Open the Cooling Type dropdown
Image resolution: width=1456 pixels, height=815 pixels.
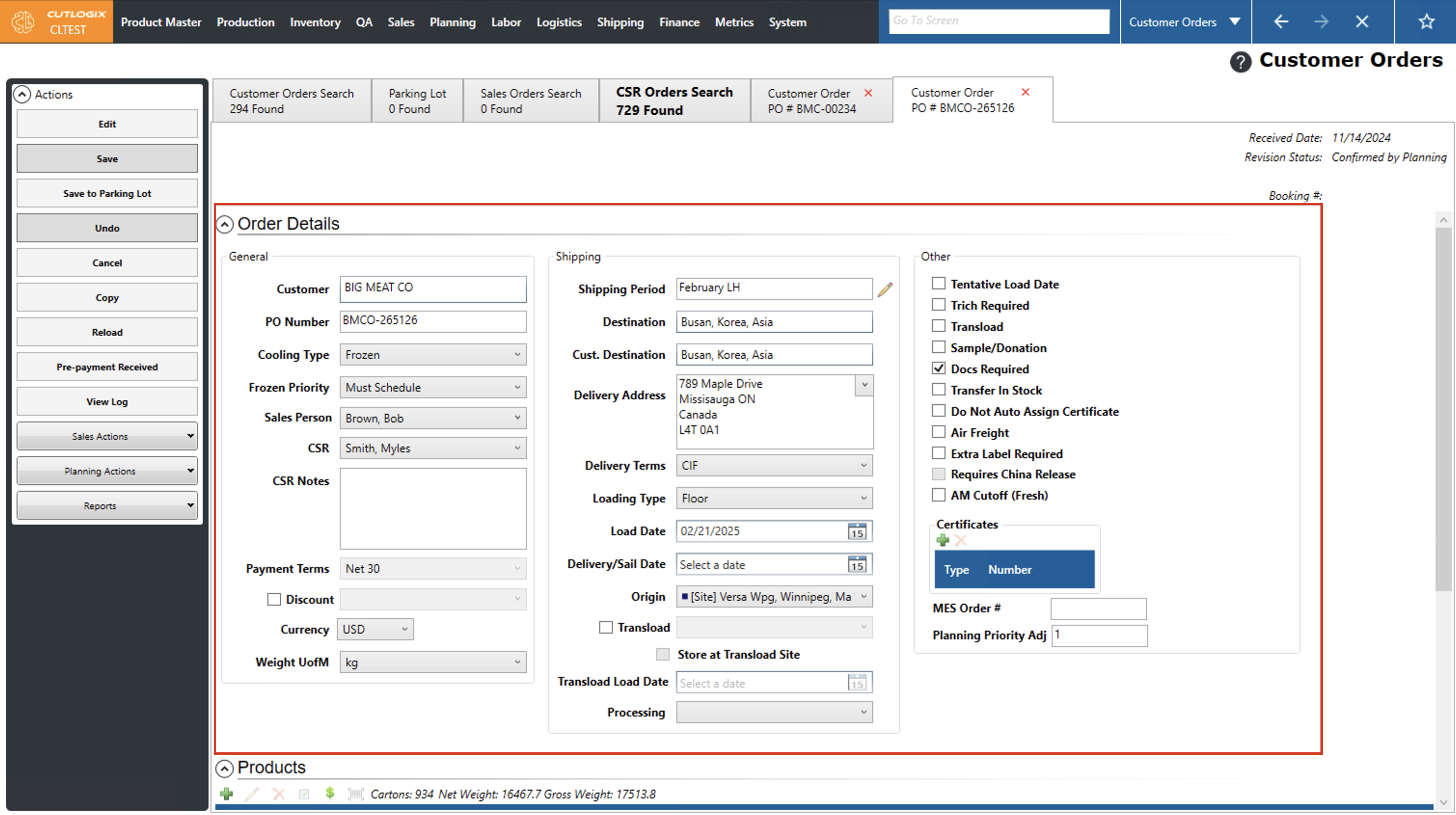pos(433,355)
